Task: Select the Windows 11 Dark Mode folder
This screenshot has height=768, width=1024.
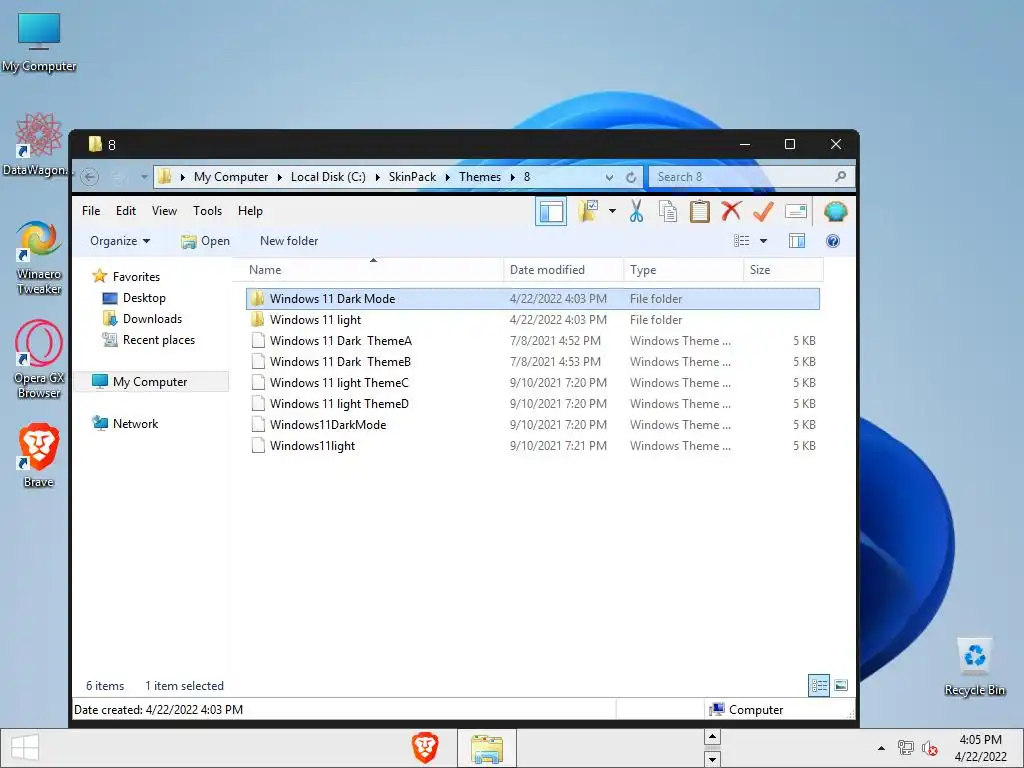Action: pos(533,298)
